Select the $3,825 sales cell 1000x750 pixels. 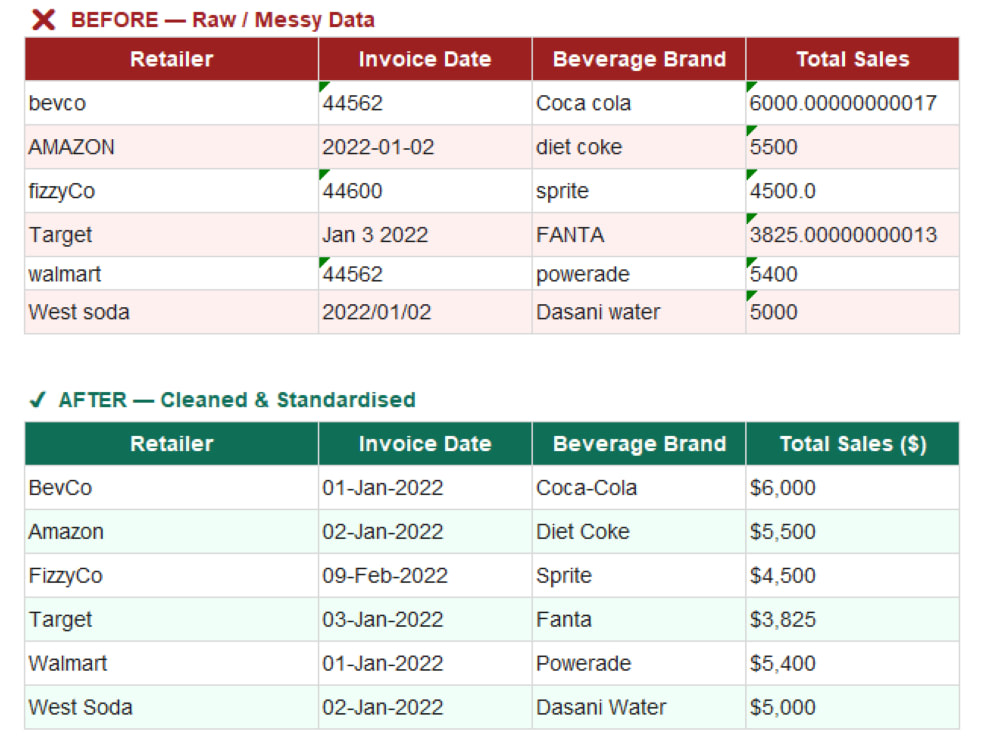[853, 620]
